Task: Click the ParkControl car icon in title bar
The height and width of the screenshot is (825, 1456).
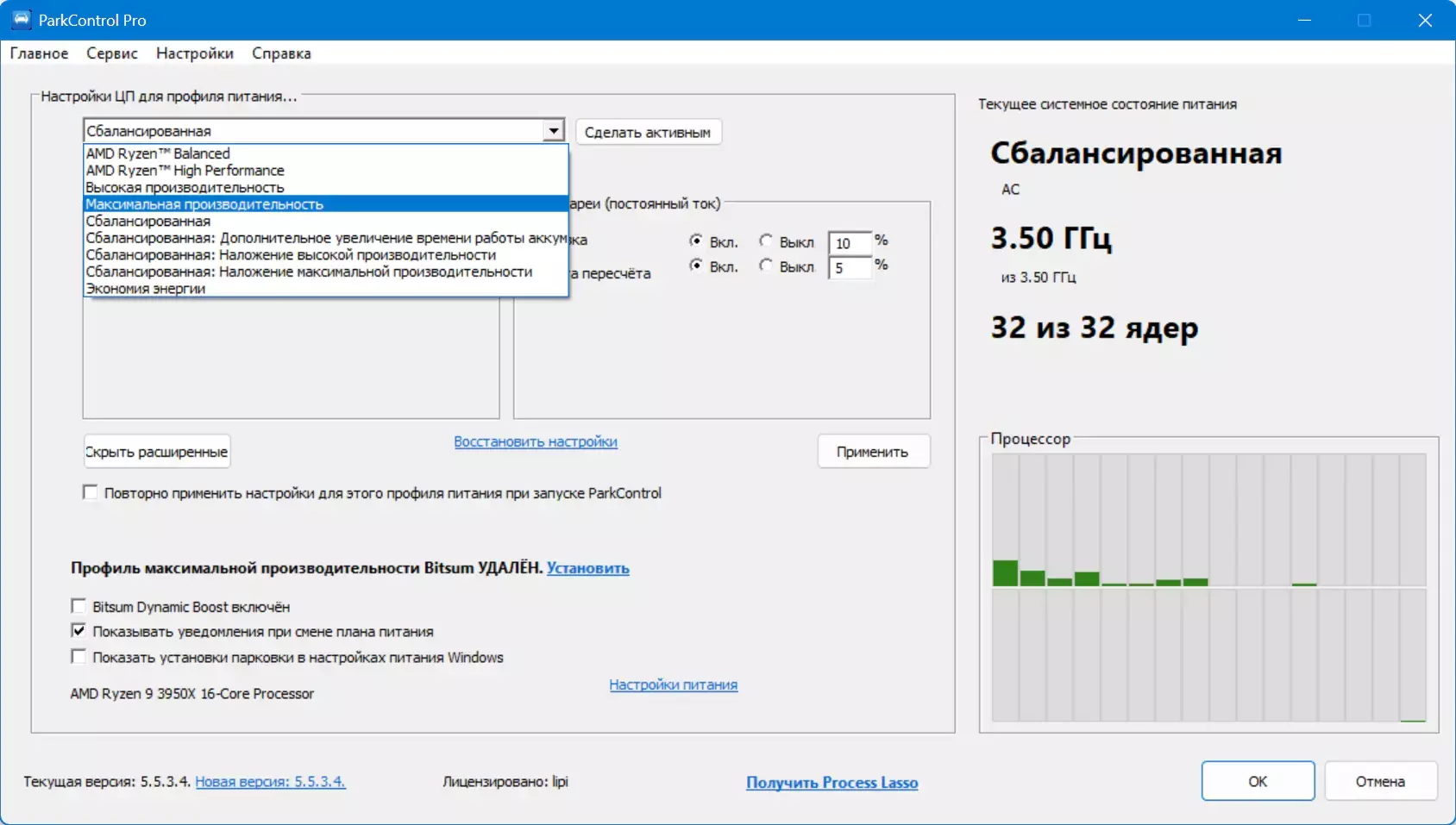Action: click(21, 20)
